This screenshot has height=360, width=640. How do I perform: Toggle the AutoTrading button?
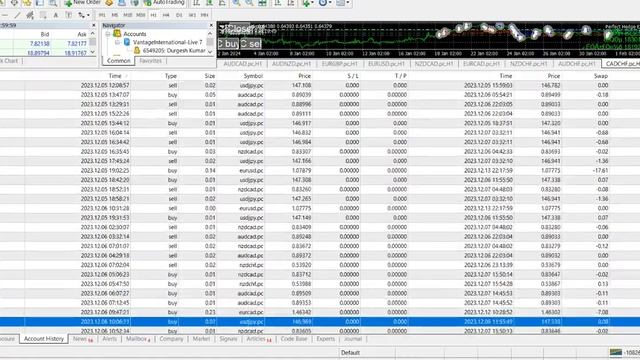(164, 2)
